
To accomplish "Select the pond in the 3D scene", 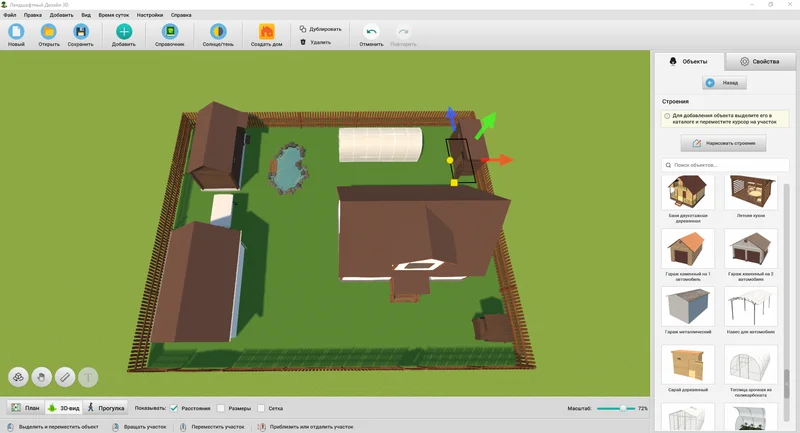I will [x=288, y=168].
